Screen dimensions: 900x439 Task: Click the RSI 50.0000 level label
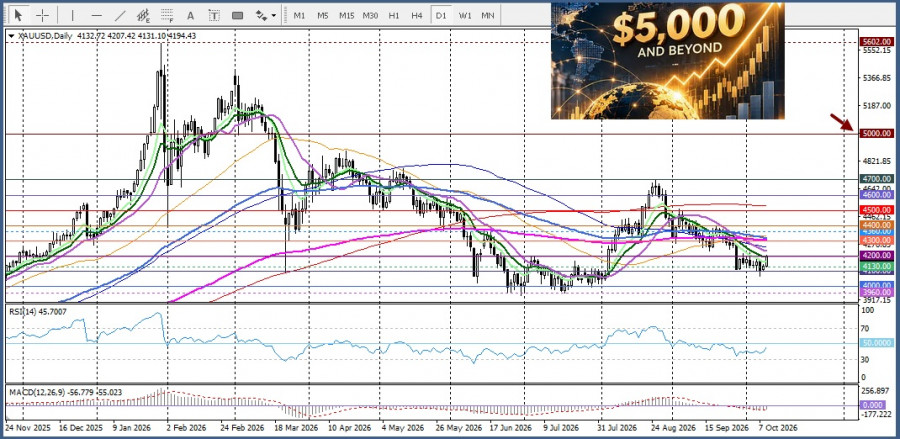point(876,343)
